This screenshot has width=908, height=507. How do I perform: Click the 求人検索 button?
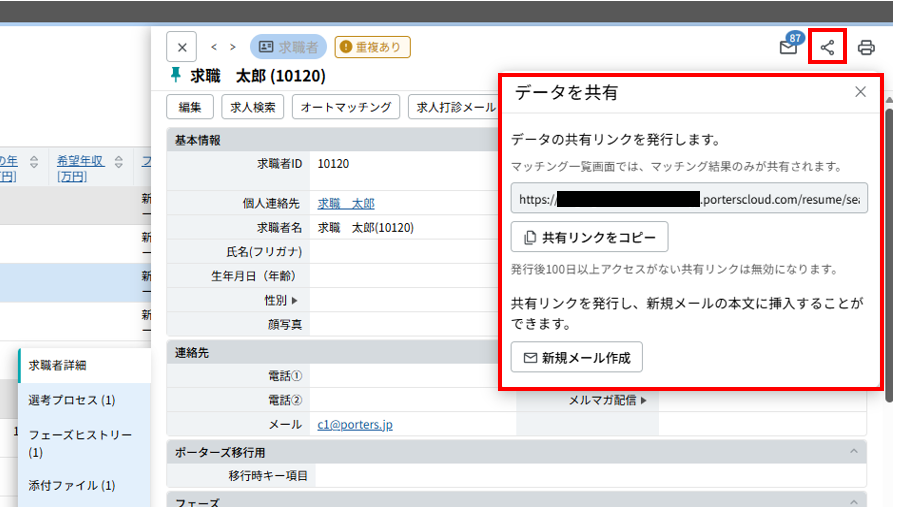pos(253,107)
